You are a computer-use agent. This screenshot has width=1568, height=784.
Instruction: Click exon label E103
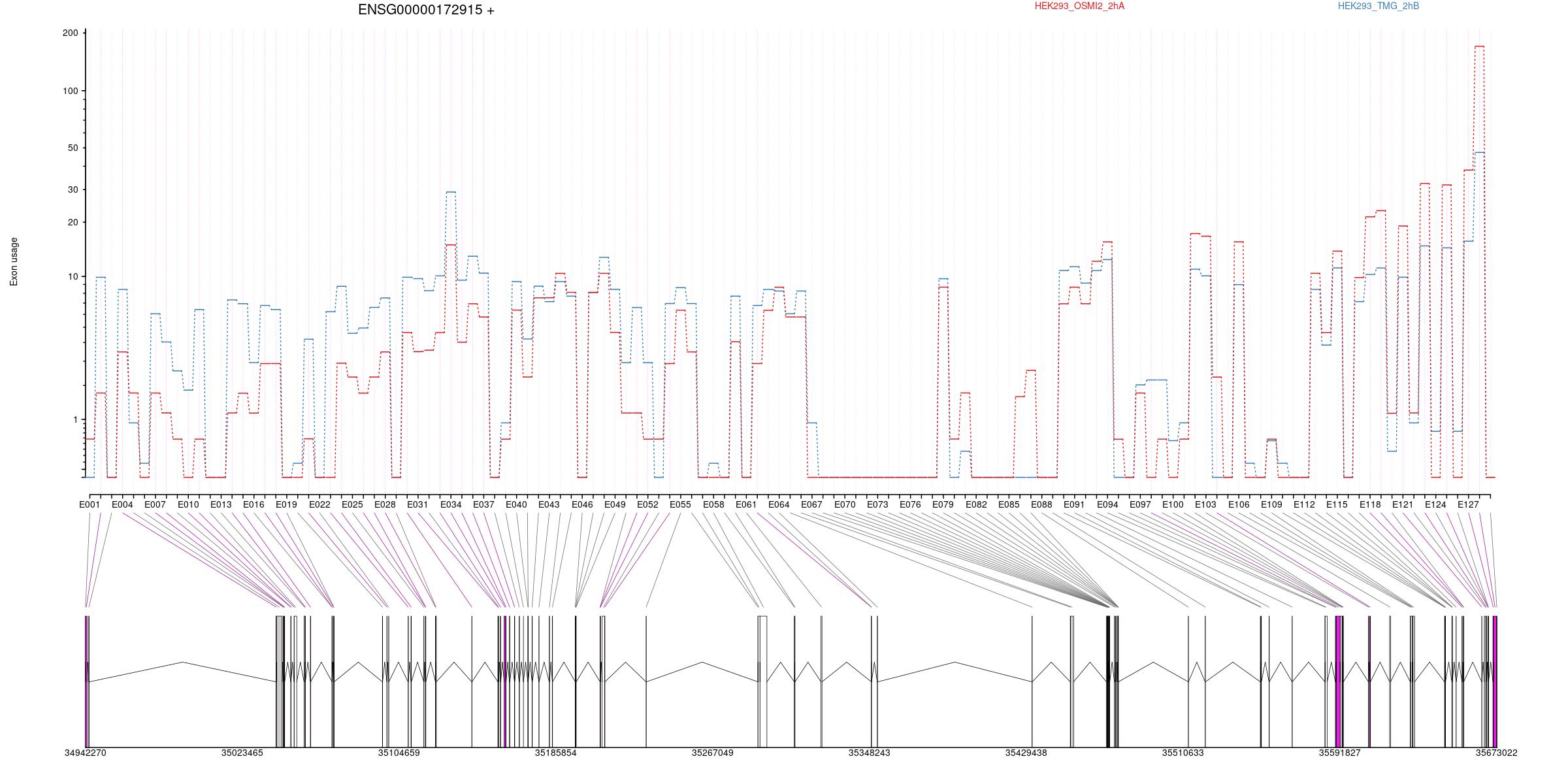click(x=1205, y=504)
